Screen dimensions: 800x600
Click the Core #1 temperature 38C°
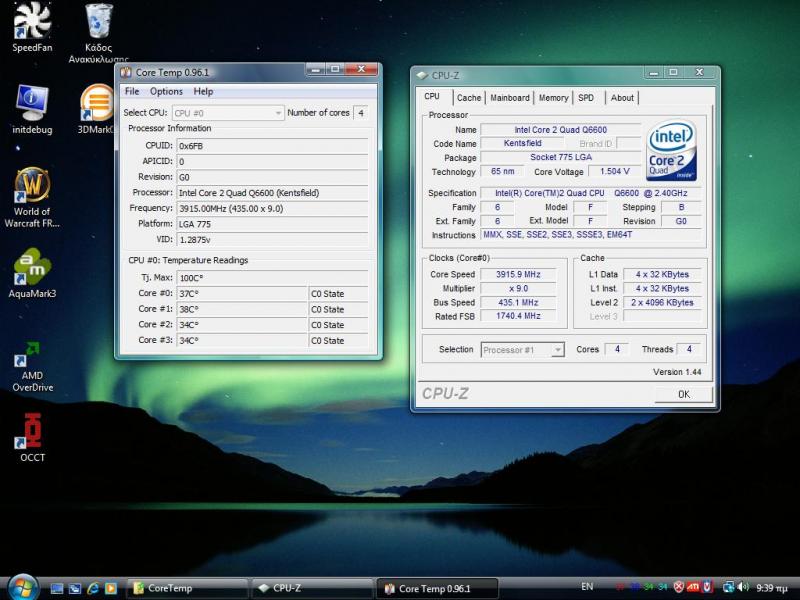[x=241, y=309]
